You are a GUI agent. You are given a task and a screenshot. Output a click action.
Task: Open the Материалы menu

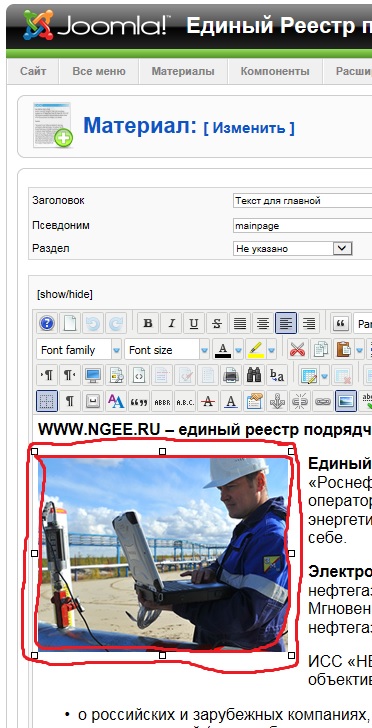pos(183,72)
